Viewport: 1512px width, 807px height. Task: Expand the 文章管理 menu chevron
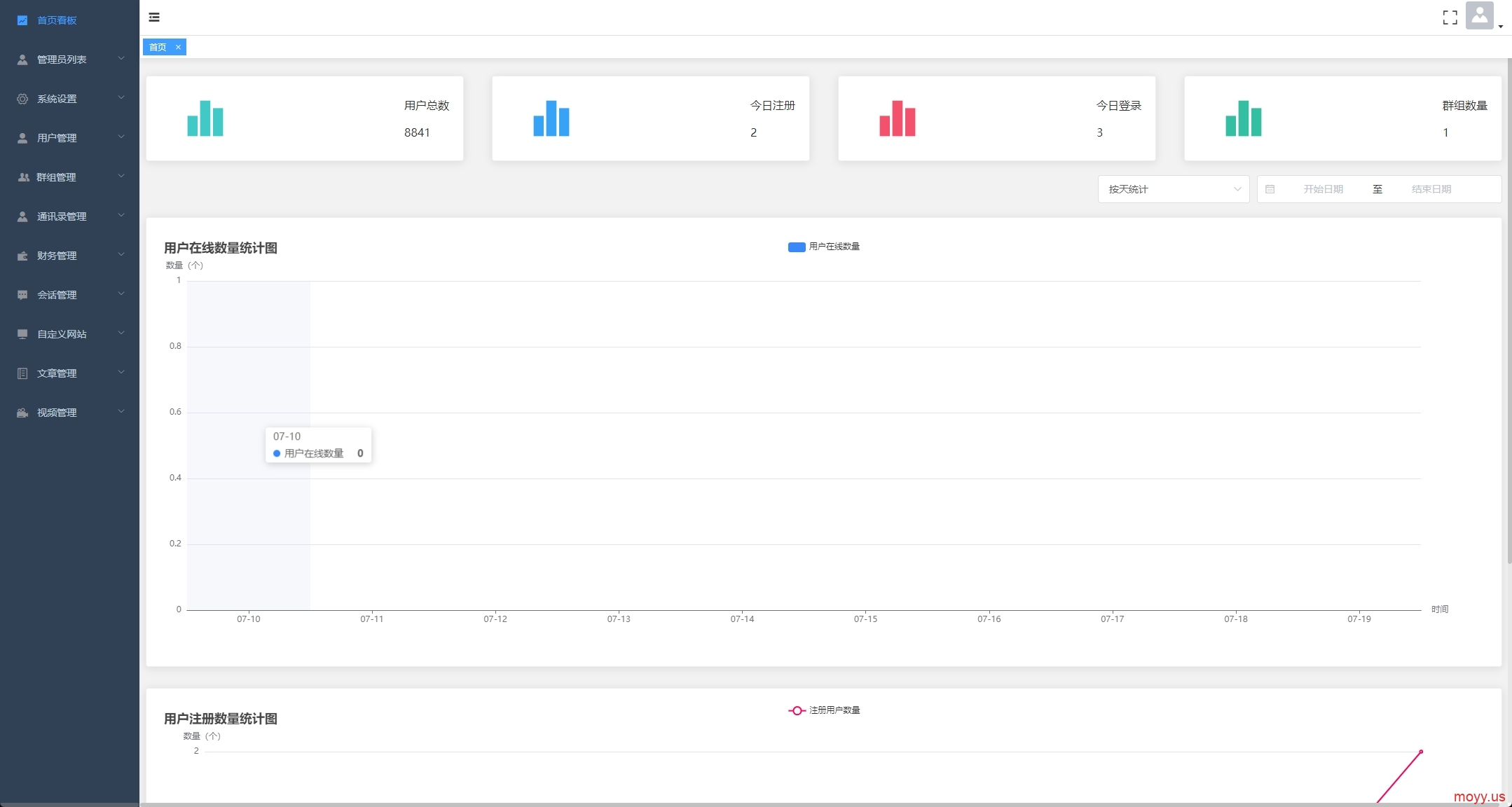coord(121,372)
